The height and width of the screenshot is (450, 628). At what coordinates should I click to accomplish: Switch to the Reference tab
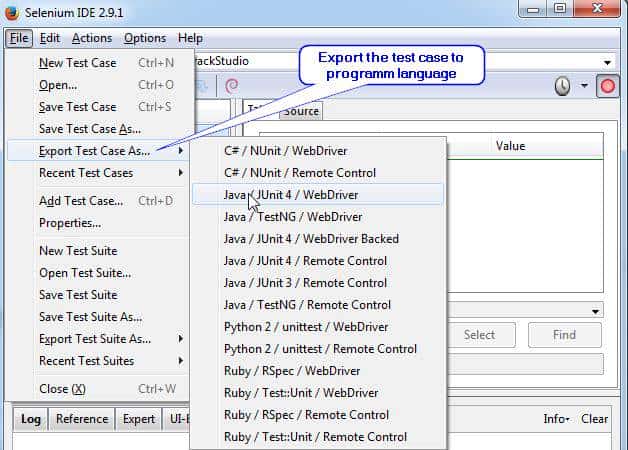pos(81,419)
